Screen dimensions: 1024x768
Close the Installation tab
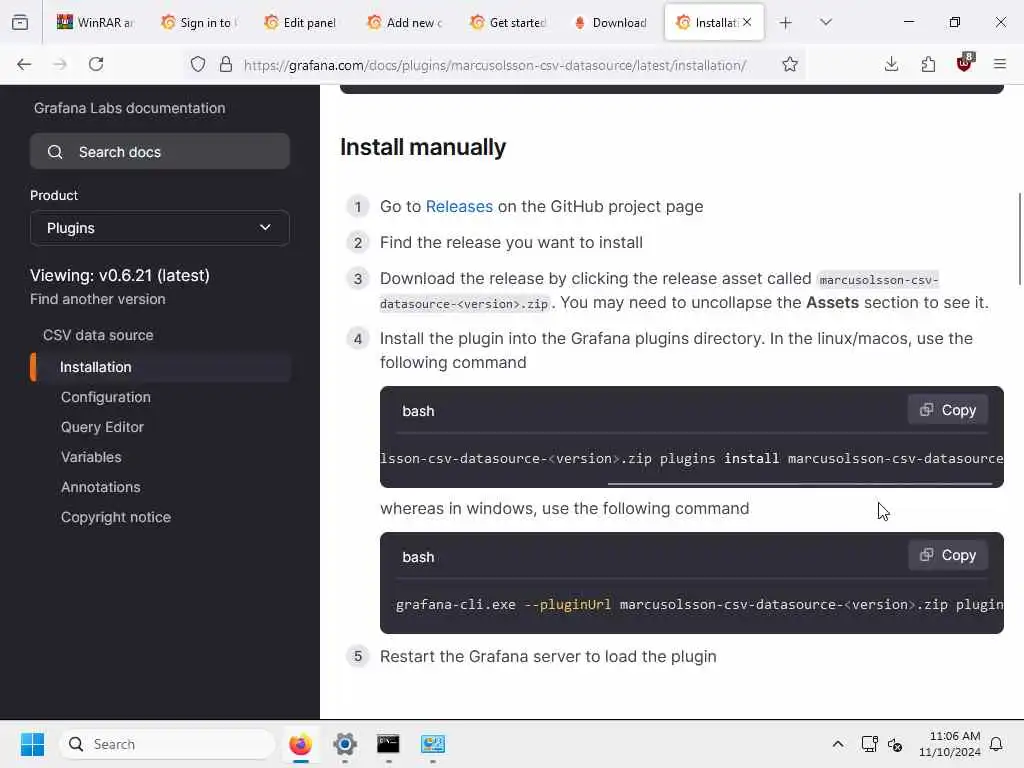pos(747,22)
